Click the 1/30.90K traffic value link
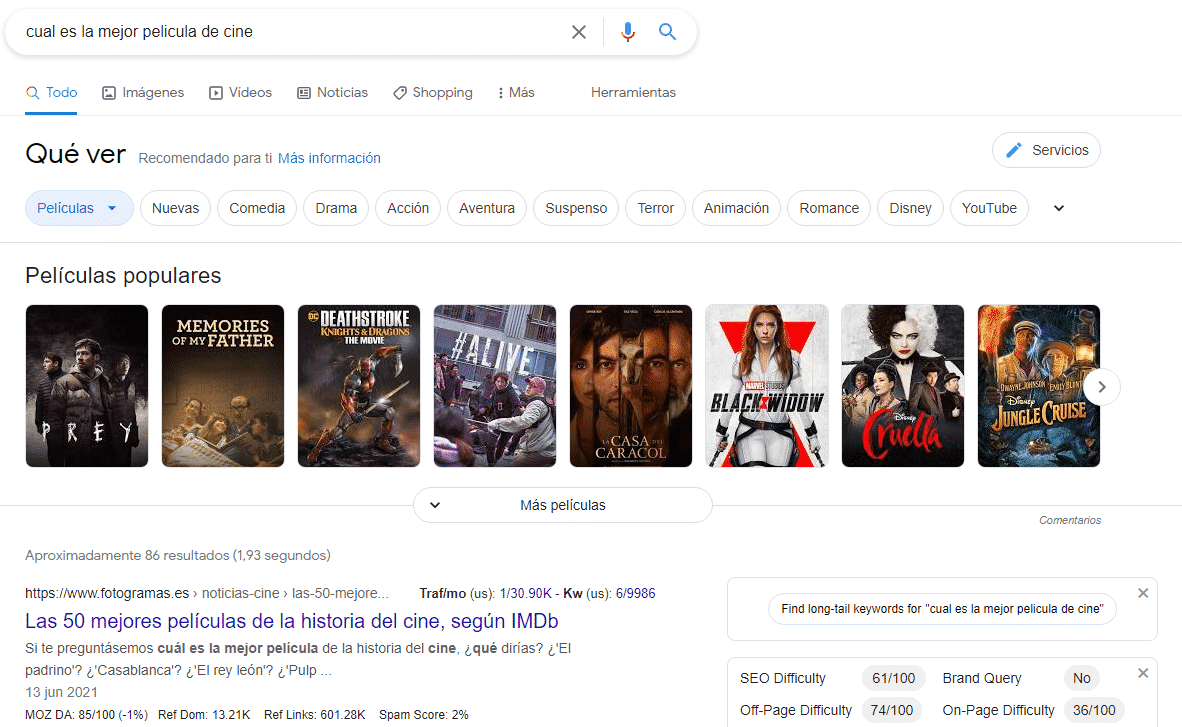1182x727 pixels. [525, 594]
